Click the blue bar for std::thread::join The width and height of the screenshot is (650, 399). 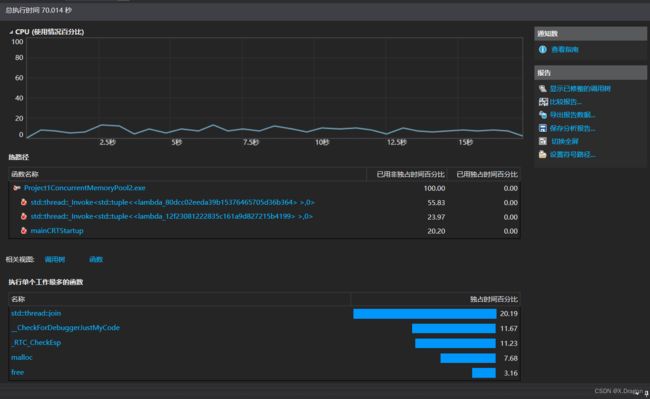[424, 314]
